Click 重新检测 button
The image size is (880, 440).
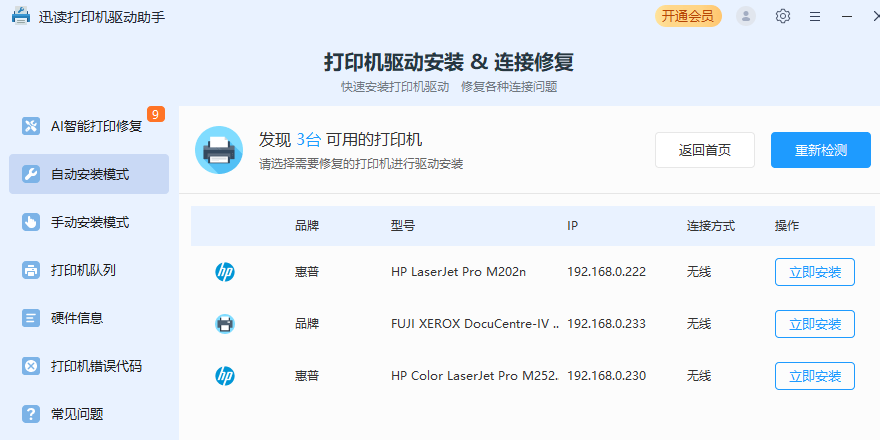pyautogui.click(x=821, y=150)
